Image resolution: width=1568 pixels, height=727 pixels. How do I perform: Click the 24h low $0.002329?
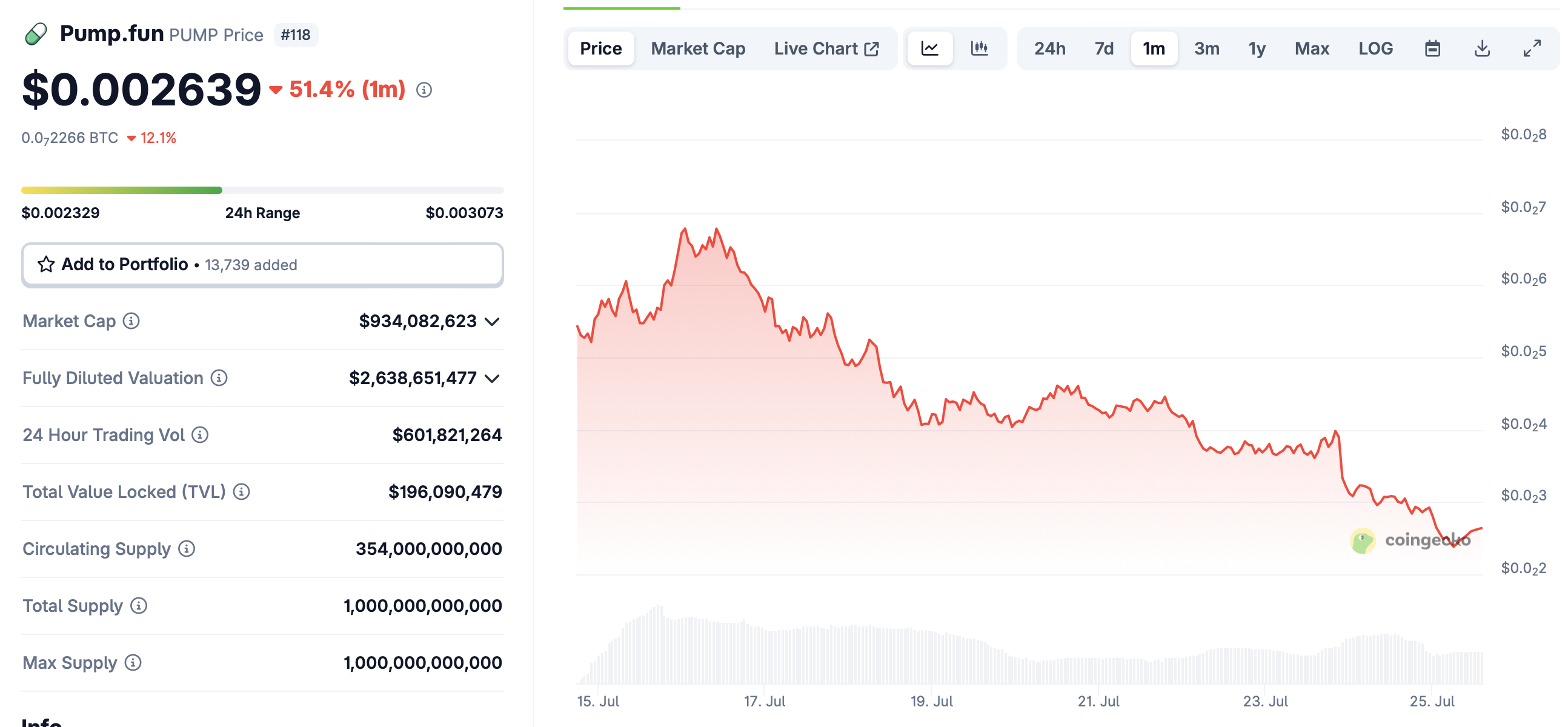click(x=60, y=213)
